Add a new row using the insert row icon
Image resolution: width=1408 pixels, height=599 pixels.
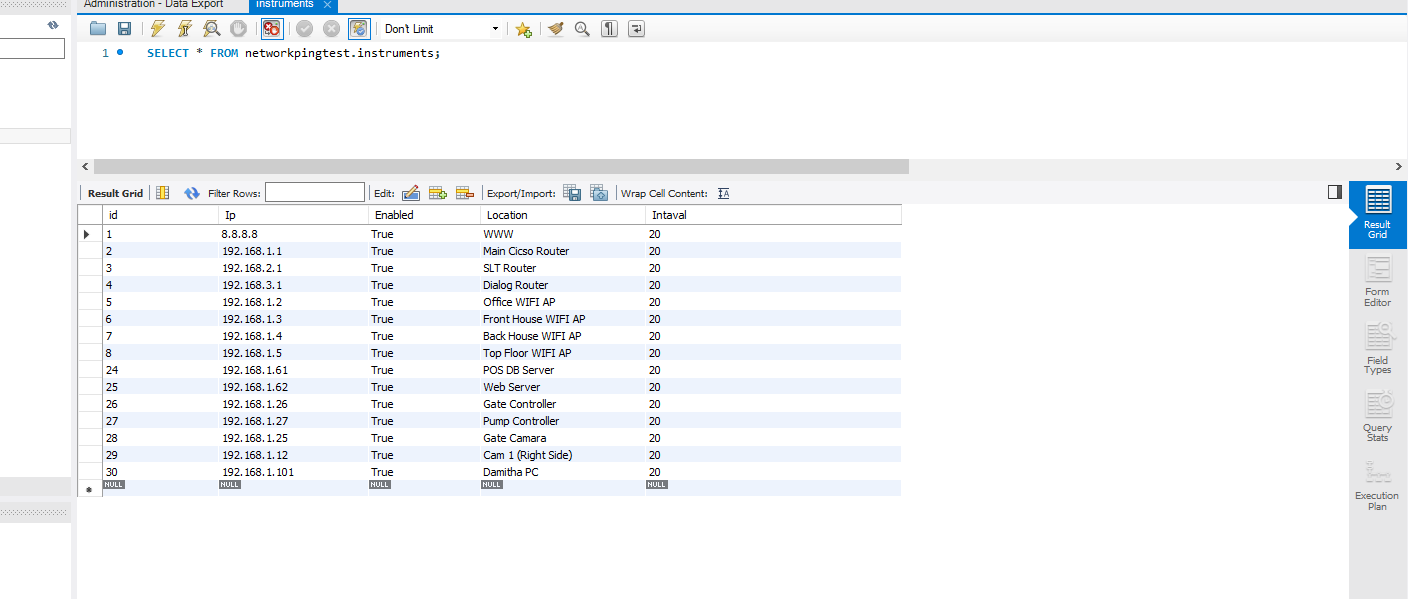[437, 193]
